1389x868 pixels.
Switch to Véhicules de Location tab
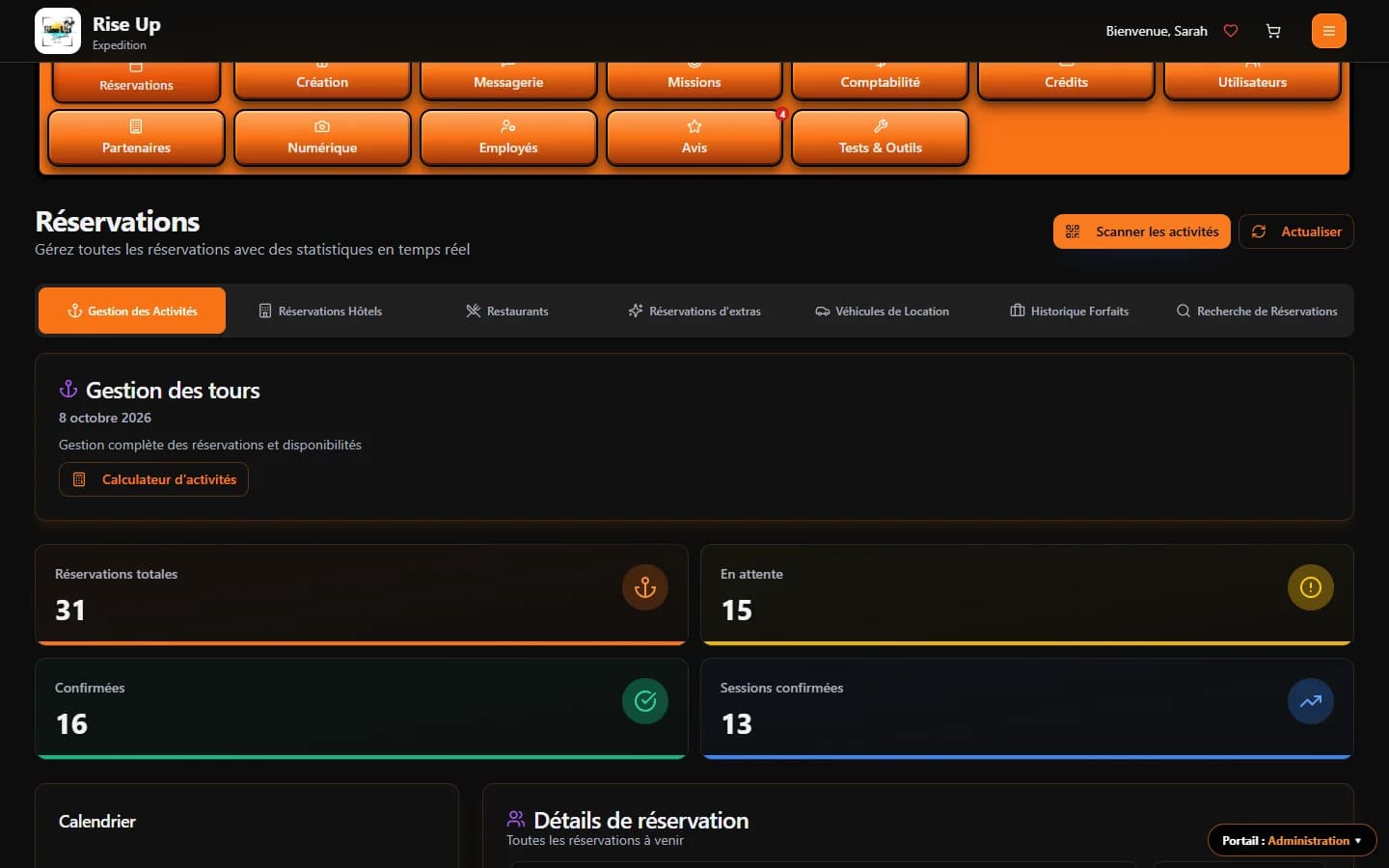point(882,311)
